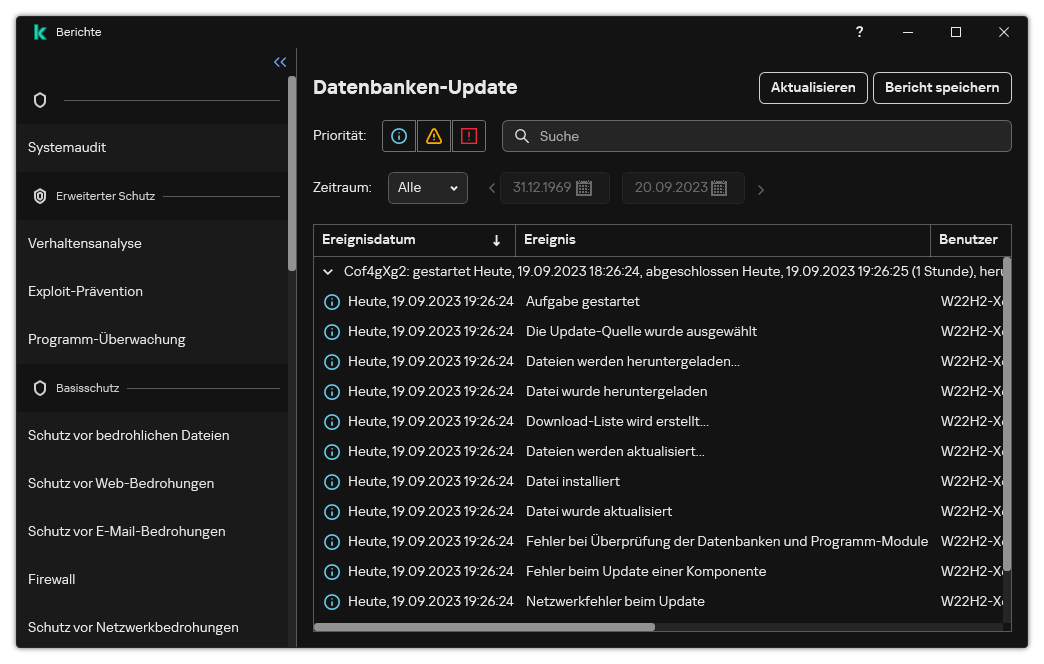Click the horizontal scrollbar of event table
Image resolution: width=1044 pixels, height=664 pixels.
(485, 627)
